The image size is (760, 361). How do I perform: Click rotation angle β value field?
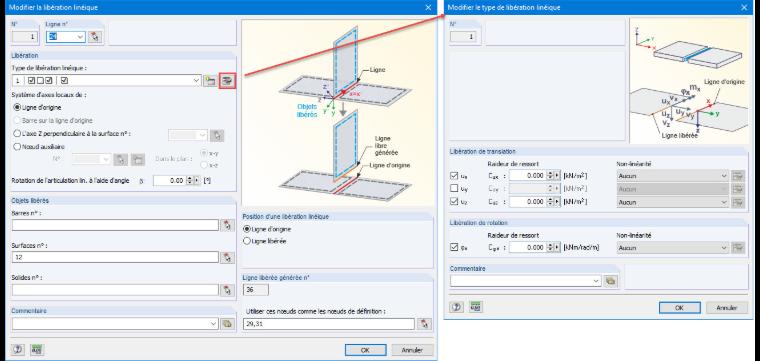click(x=170, y=180)
